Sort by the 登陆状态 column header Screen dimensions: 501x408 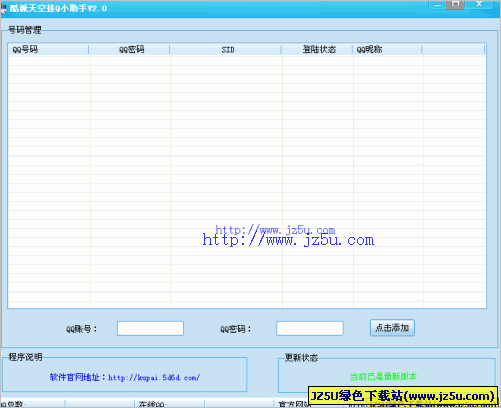(317, 50)
